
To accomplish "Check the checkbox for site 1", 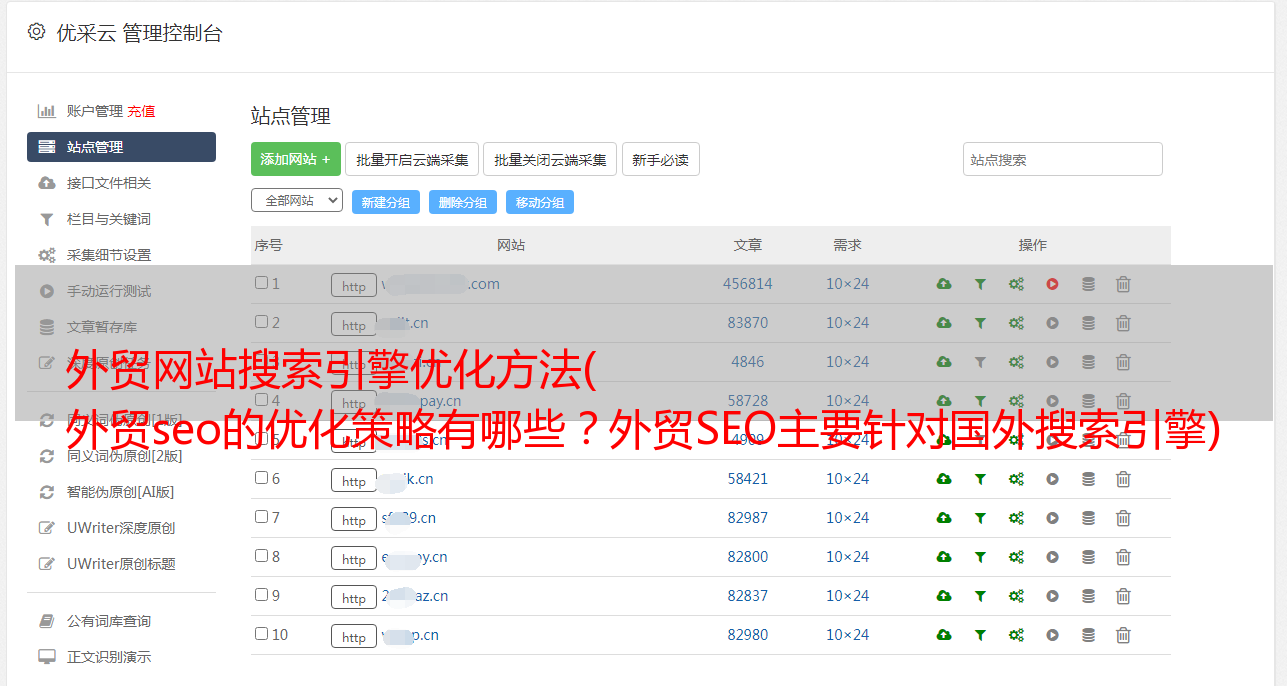I will tap(261, 283).
